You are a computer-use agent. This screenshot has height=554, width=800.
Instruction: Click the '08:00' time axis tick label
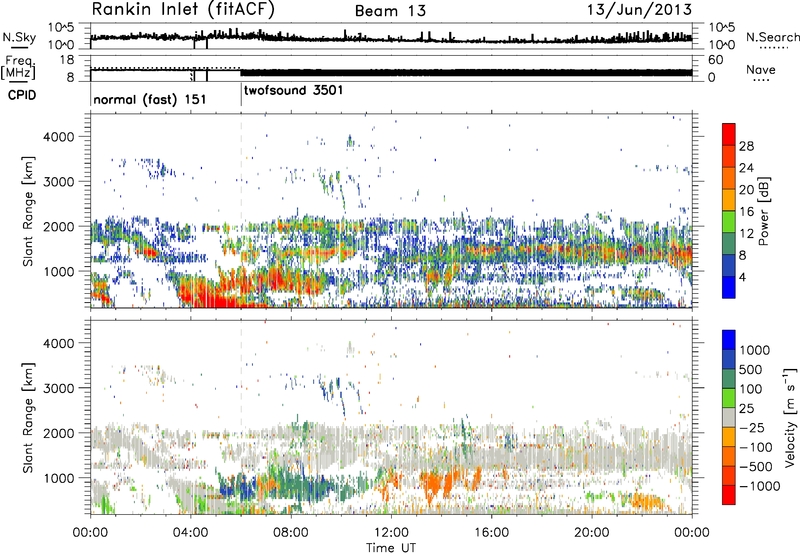[x=291, y=533]
